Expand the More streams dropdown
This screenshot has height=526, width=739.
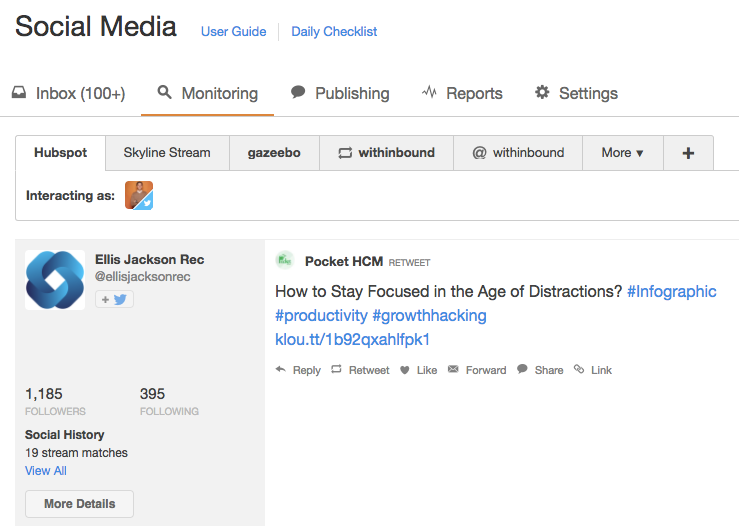(x=623, y=153)
